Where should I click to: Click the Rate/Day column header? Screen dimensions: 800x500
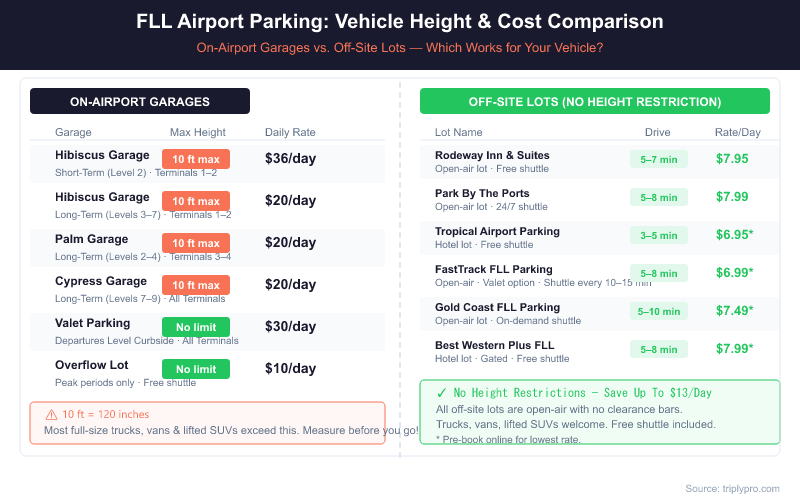pos(737,132)
